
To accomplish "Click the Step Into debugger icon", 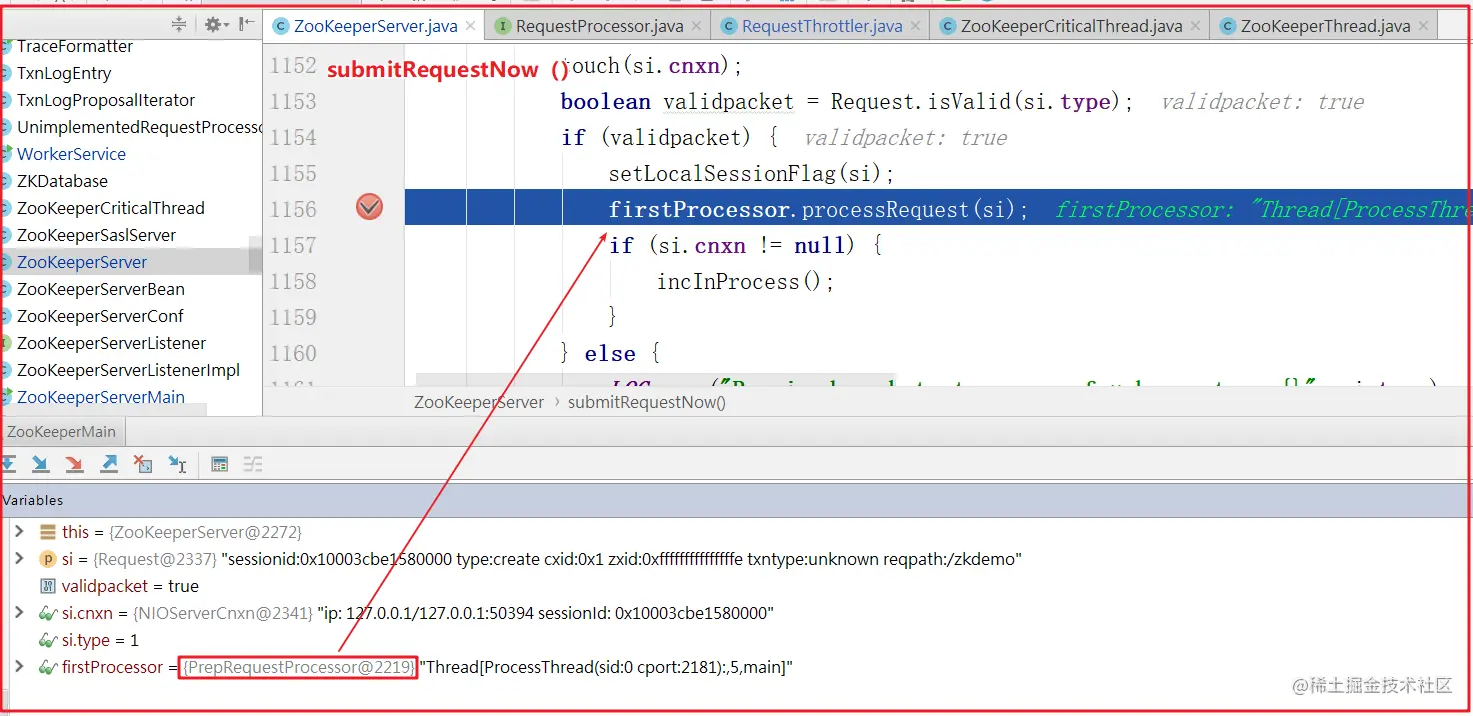I will [x=40, y=464].
